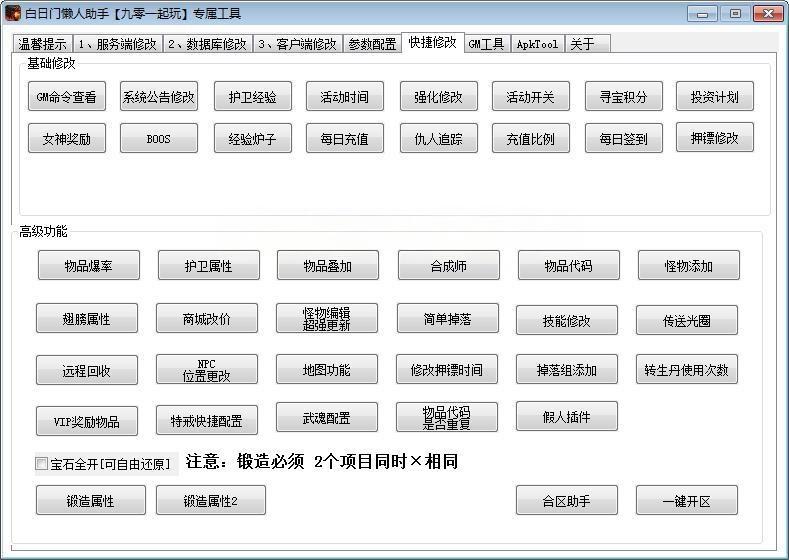
Task: Select the 2、数据库修改 tab
Action: coord(207,45)
